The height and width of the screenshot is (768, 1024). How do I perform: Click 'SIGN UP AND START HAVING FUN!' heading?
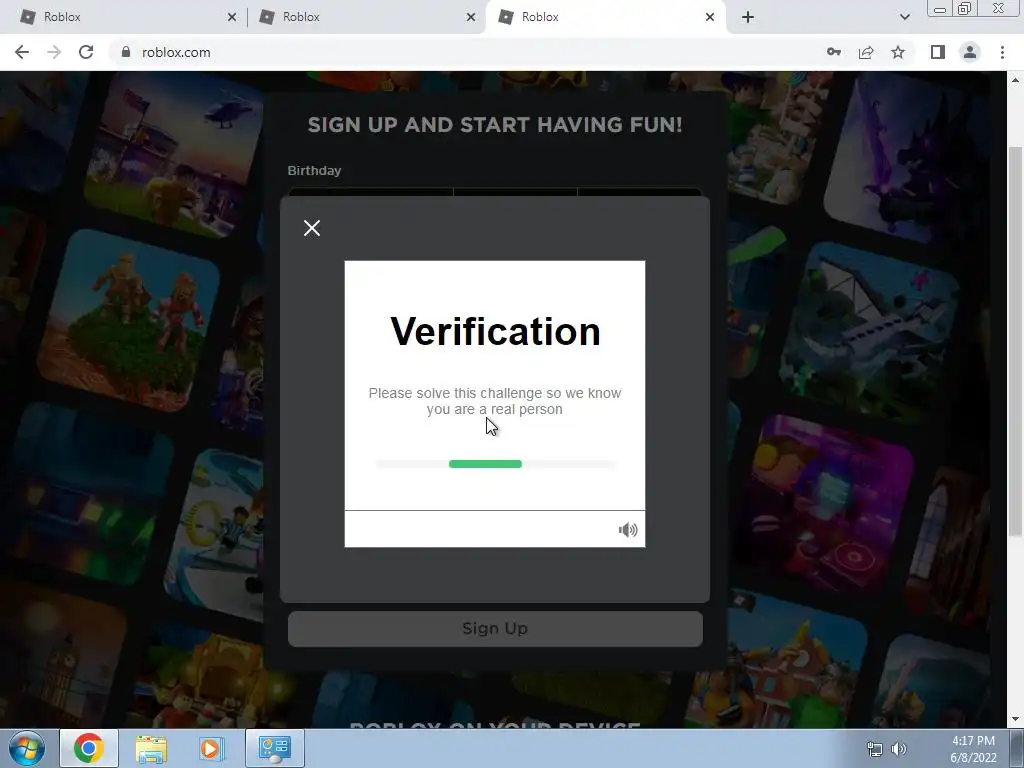click(x=495, y=125)
